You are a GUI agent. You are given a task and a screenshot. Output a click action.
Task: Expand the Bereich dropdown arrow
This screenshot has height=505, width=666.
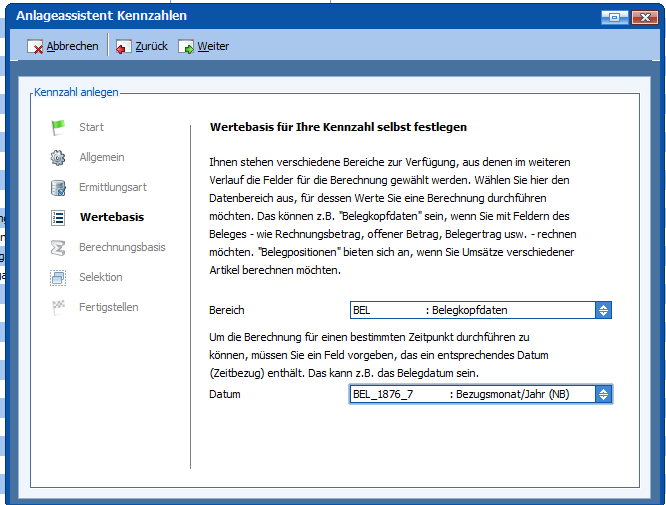(603, 310)
